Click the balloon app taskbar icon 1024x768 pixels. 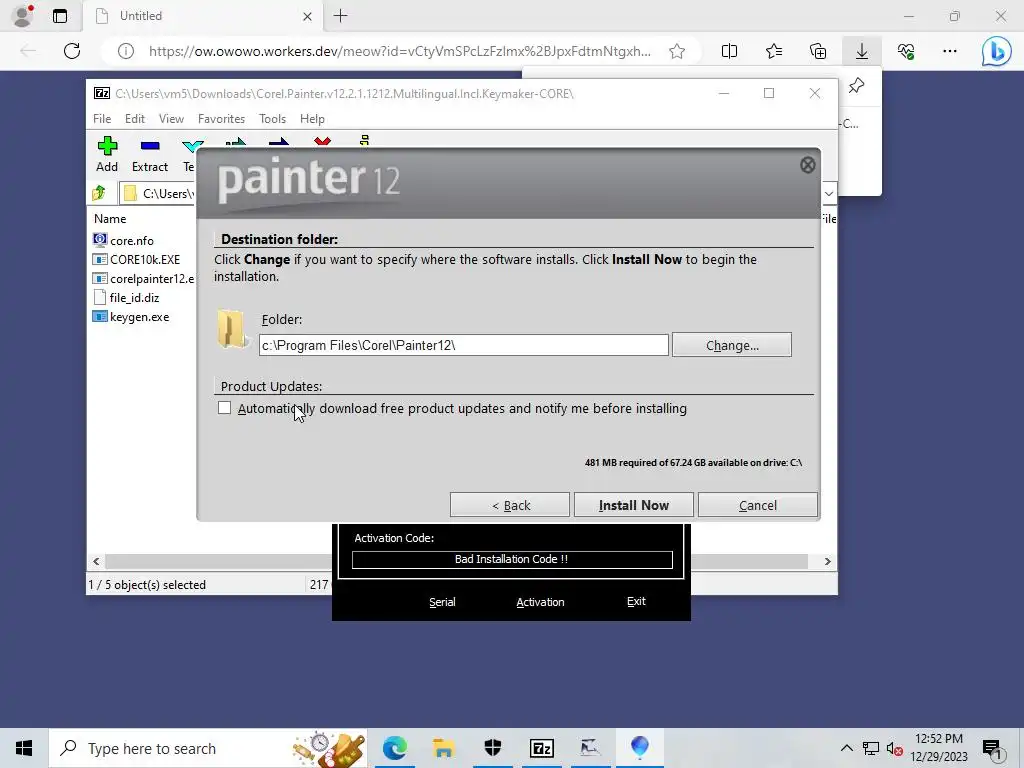coord(639,748)
